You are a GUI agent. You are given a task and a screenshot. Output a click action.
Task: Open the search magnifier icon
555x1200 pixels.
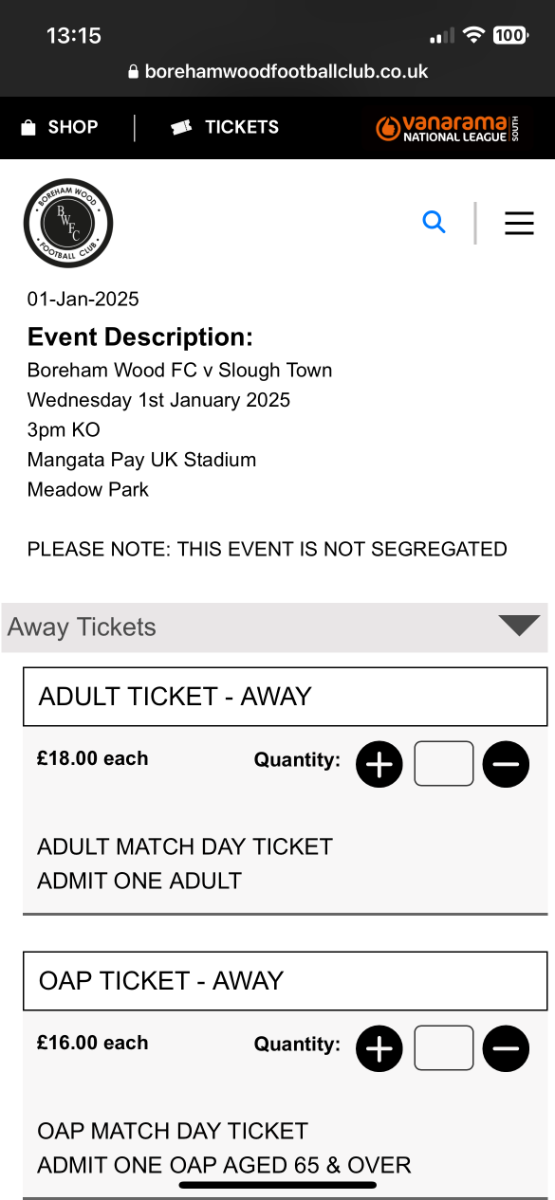[434, 222]
